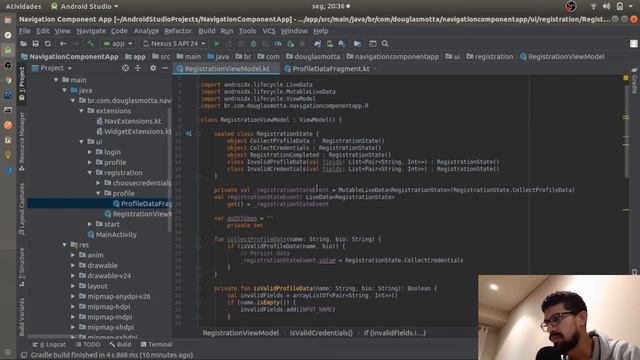Toggle the 1: Project tool window
The width and height of the screenshot is (640, 360).
point(22,84)
